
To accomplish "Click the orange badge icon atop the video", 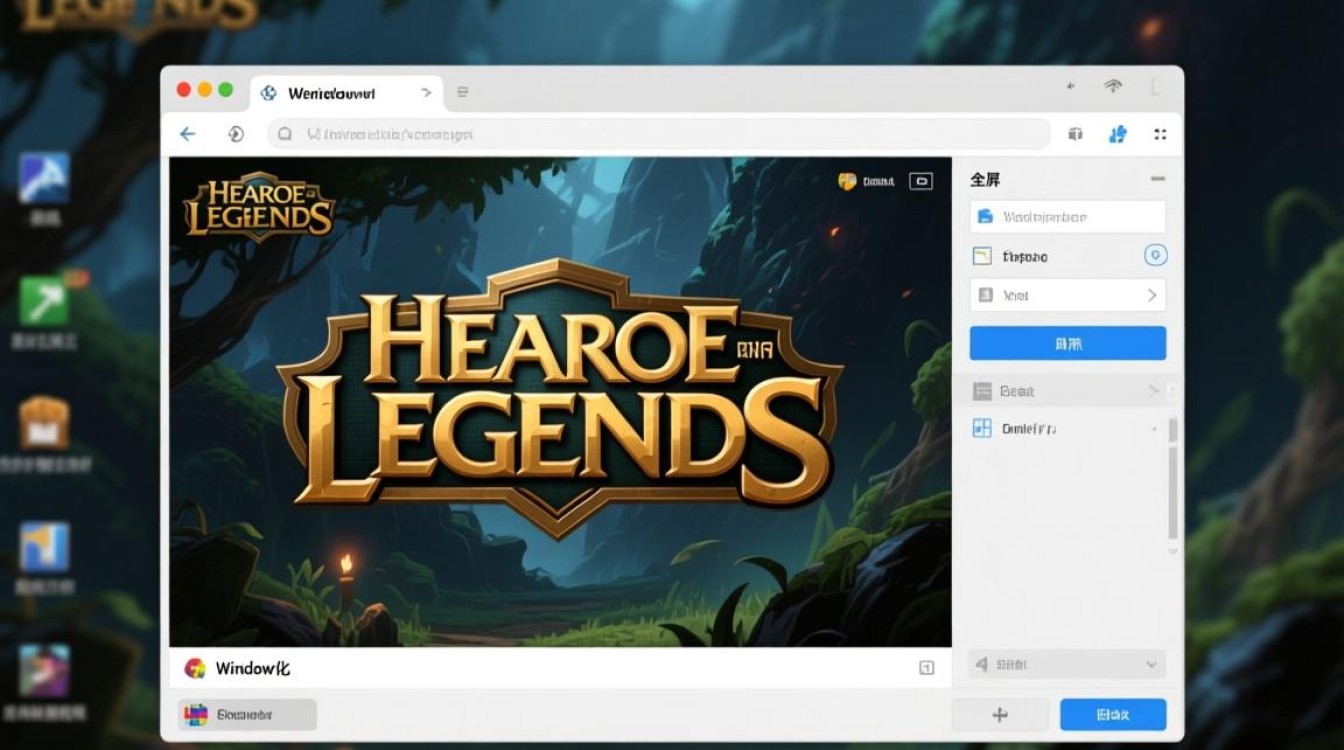I will (847, 181).
